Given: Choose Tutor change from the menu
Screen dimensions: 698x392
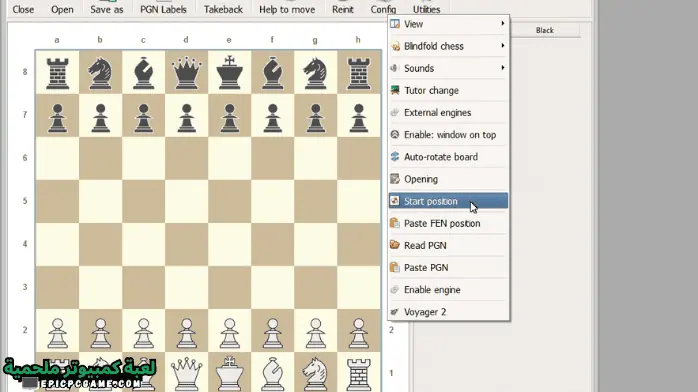Looking at the screenshot, I should point(448,90).
